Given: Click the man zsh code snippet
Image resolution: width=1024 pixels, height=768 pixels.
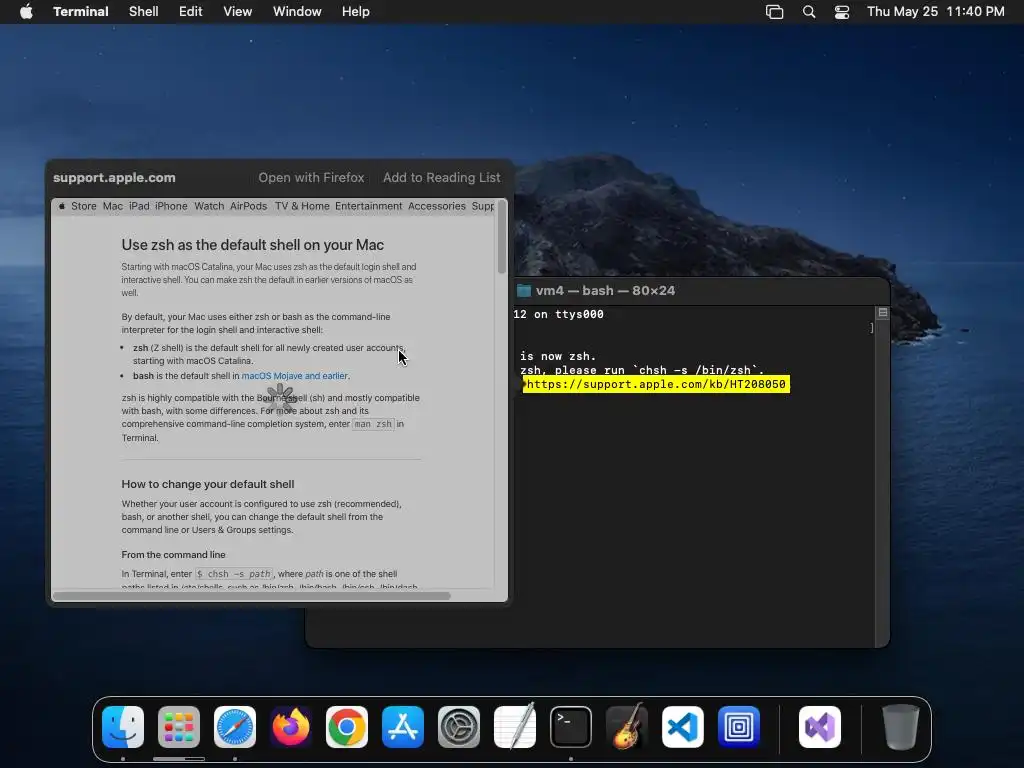Looking at the screenshot, I should [374, 424].
